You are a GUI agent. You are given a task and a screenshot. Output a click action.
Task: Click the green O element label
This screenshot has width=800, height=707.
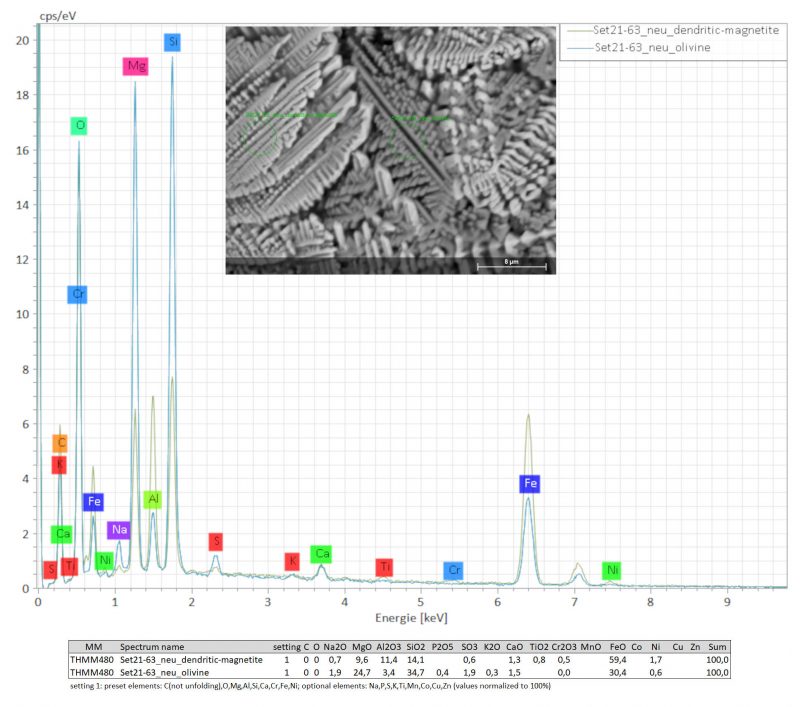(x=79, y=126)
